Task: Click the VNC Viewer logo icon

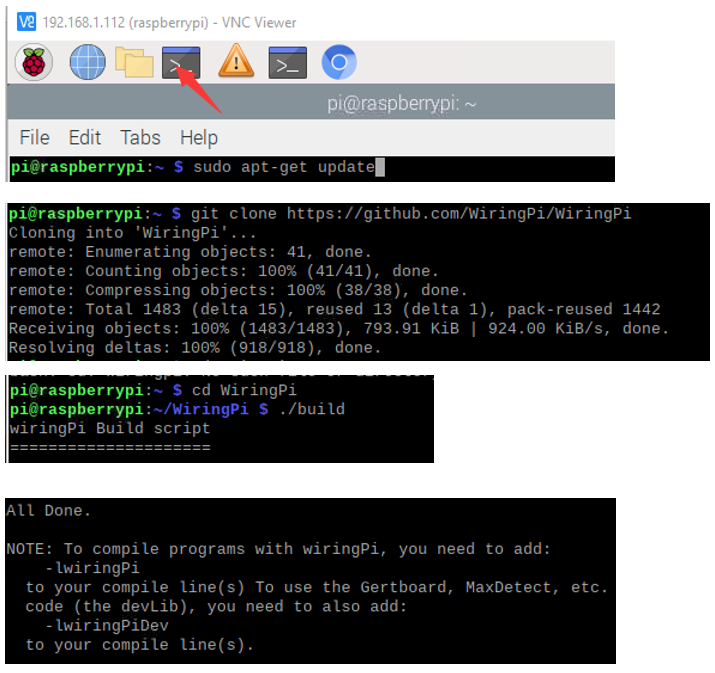Action: [x=26, y=21]
